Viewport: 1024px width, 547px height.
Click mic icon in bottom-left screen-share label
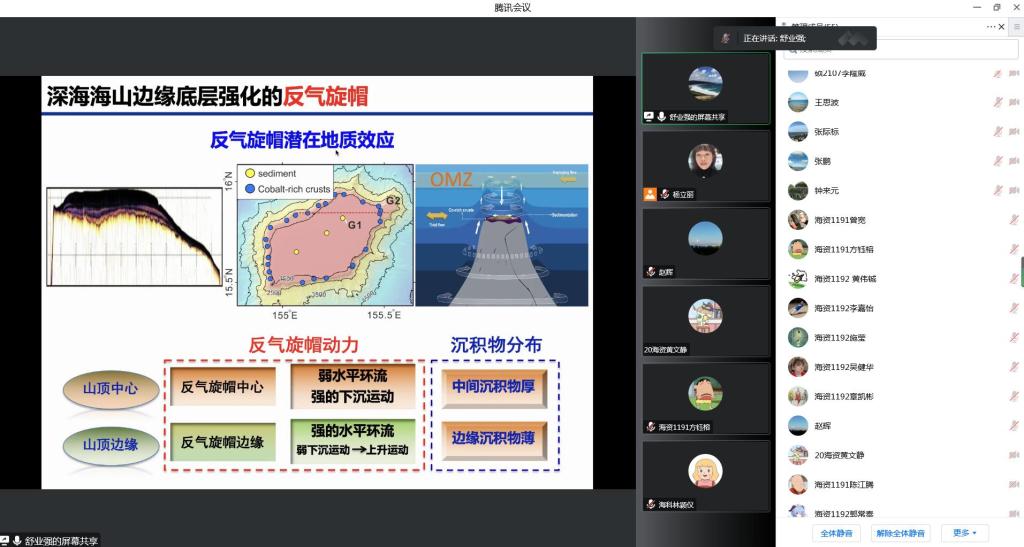click(x=17, y=540)
